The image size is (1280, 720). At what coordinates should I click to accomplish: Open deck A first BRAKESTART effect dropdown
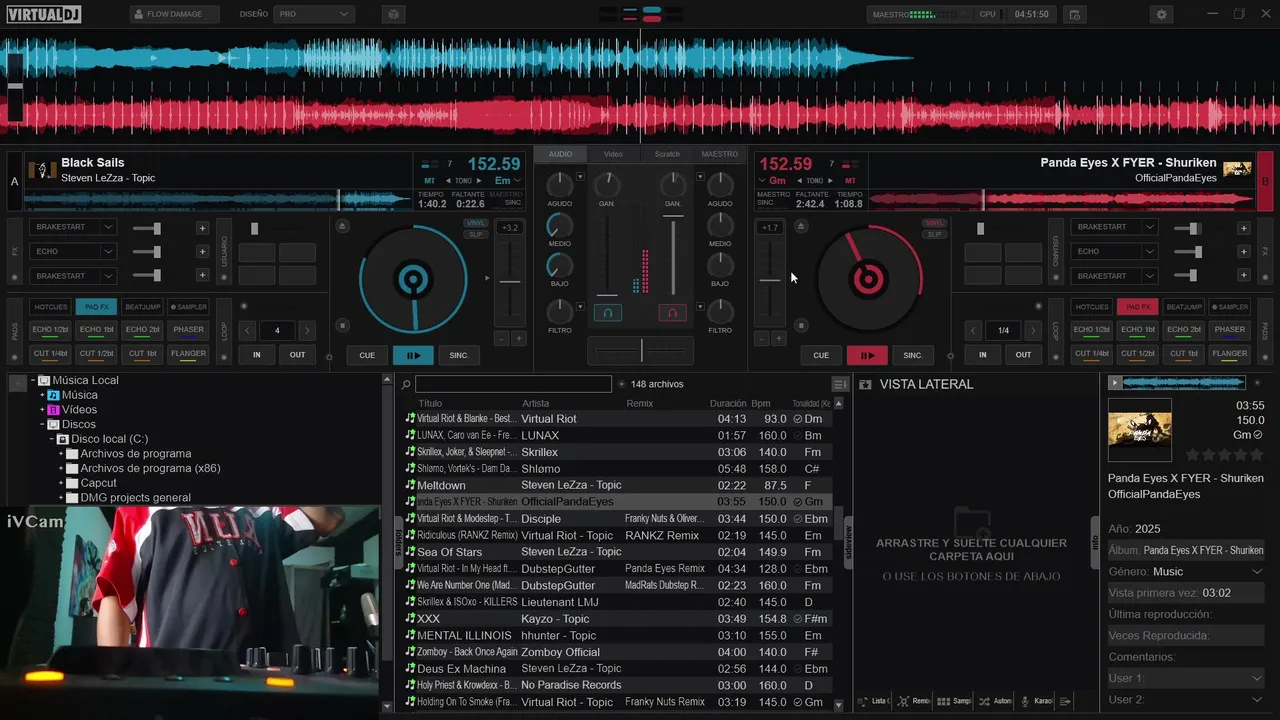[75, 227]
